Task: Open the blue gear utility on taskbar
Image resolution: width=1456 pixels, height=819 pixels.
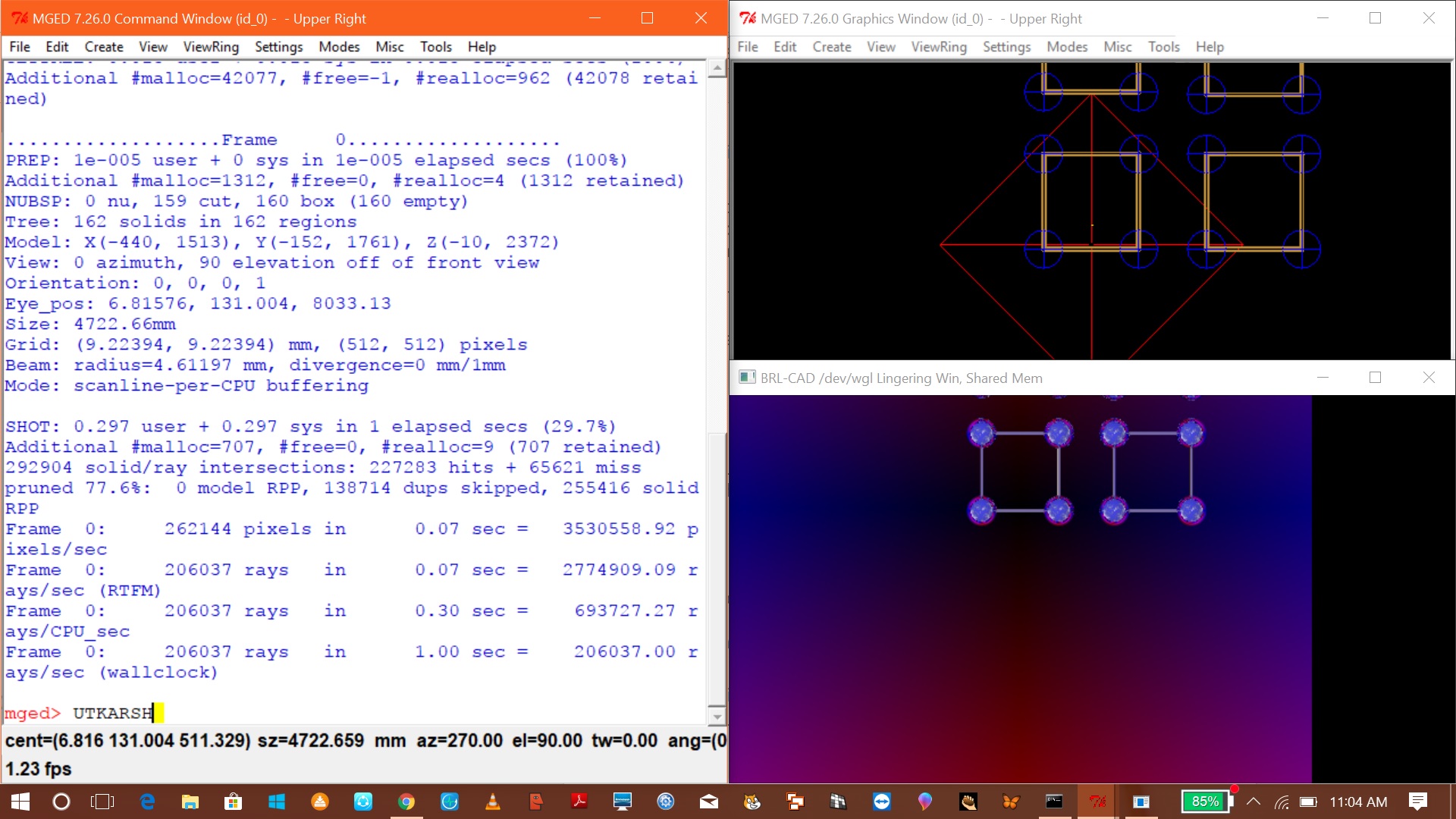Action: pos(666,802)
